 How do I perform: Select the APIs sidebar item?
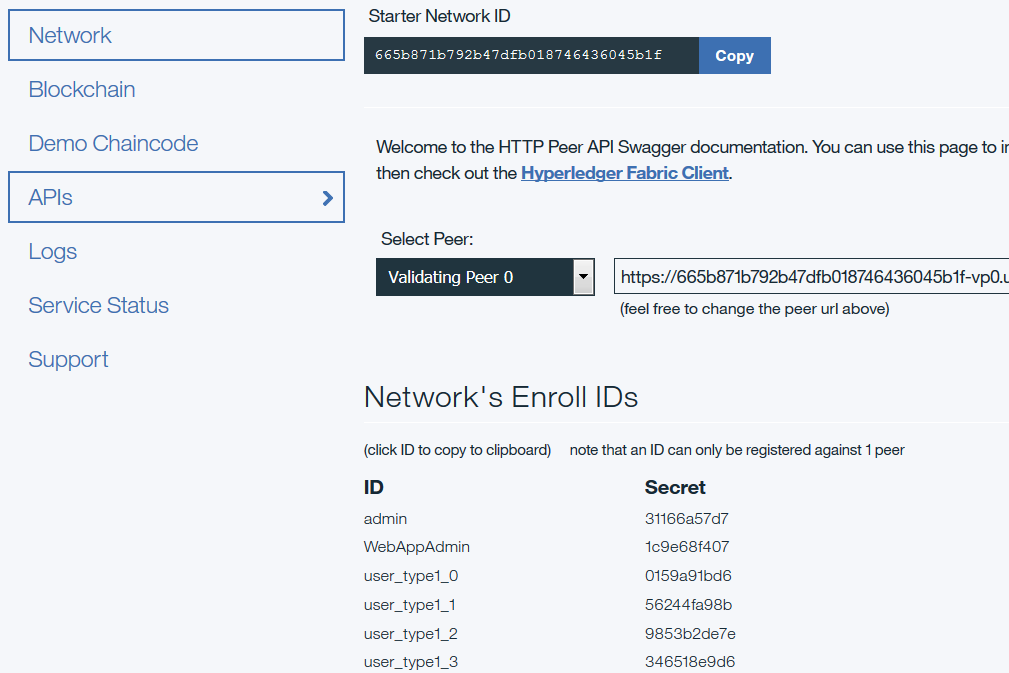pyautogui.click(x=52, y=197)
